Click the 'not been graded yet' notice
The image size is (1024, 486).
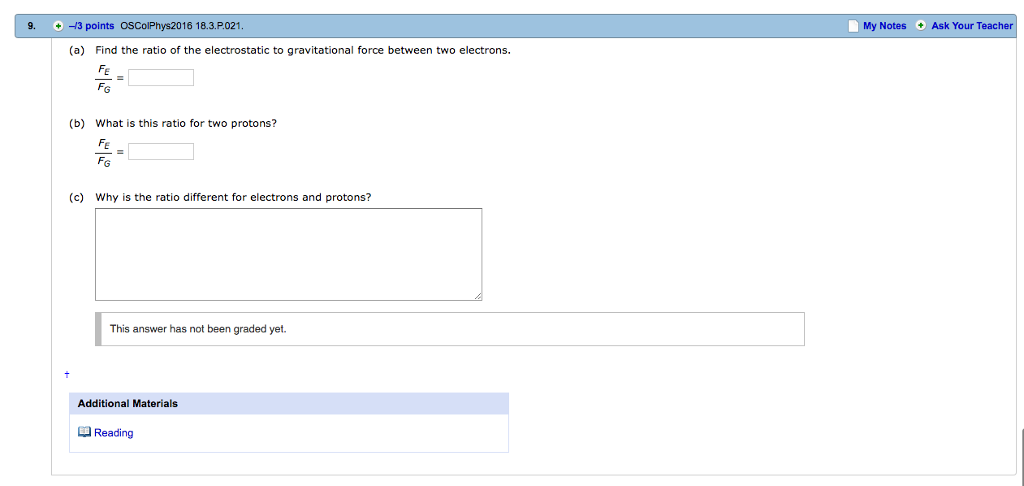198,329
